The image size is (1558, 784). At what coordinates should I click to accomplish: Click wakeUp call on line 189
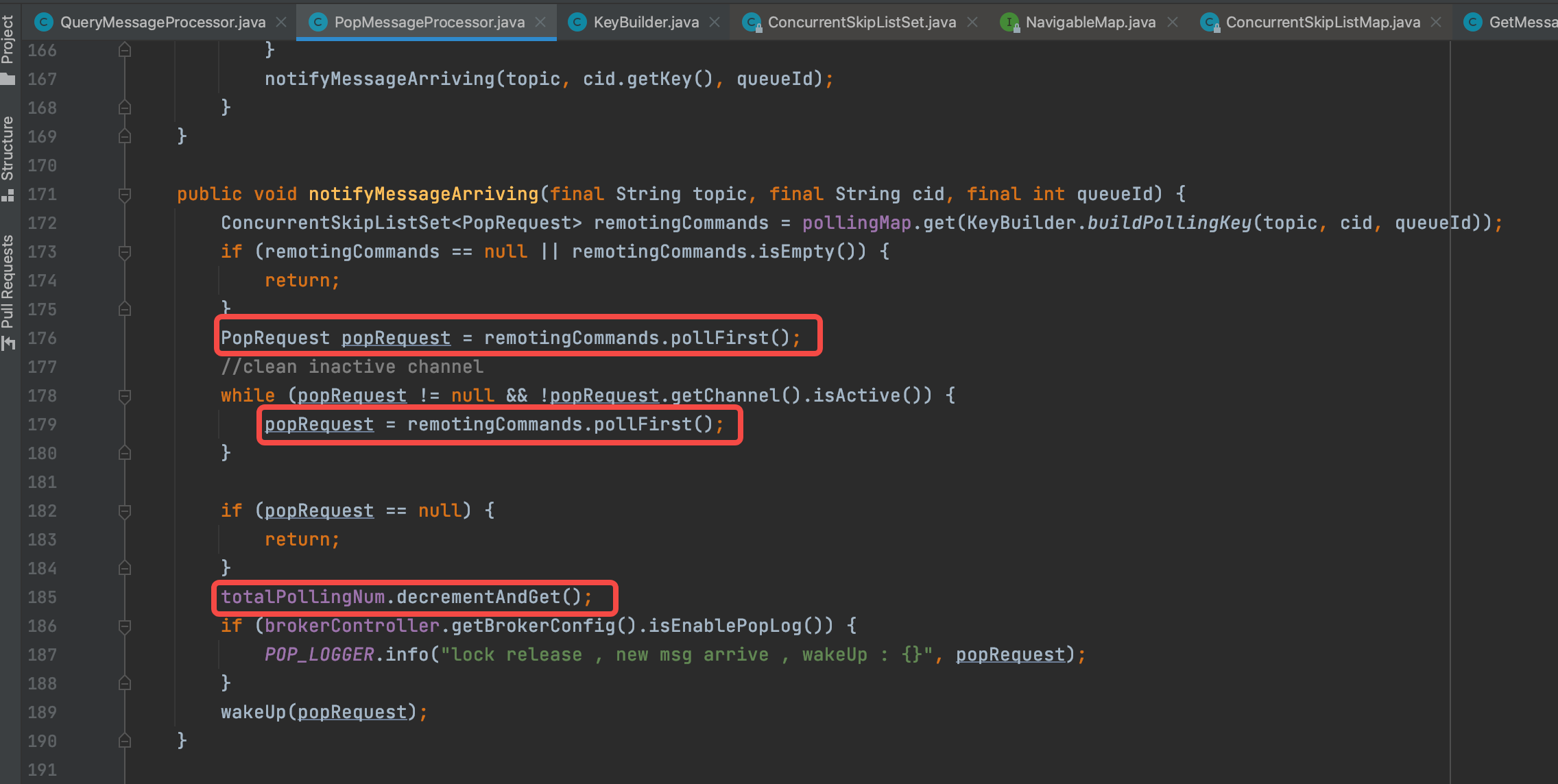coord(253,713)
